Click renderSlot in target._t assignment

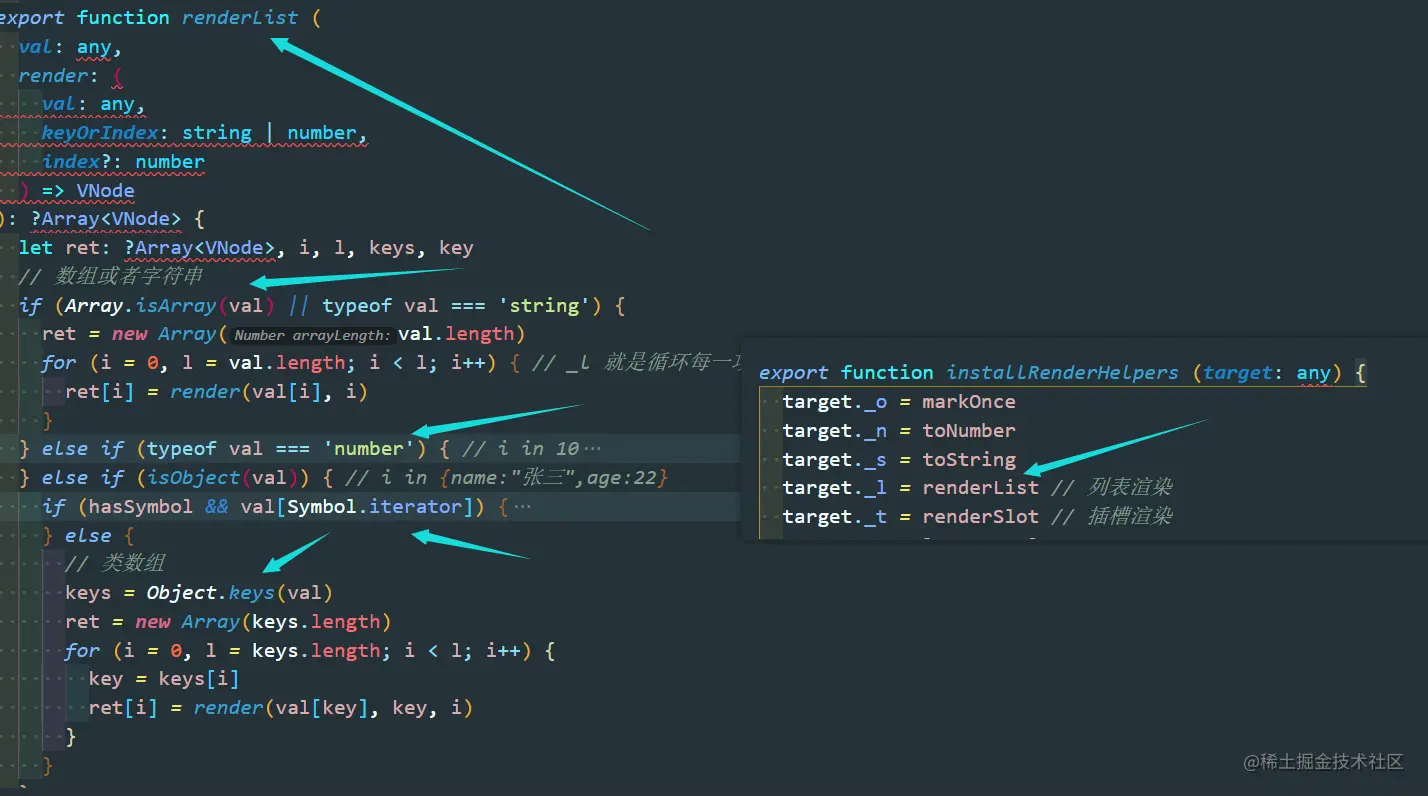(981, 517)
